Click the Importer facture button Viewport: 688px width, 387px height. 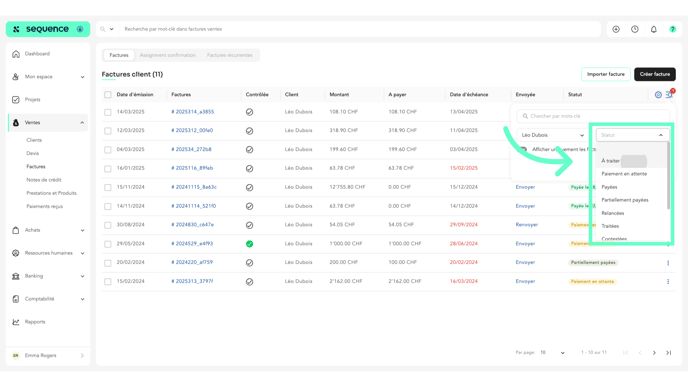pyautogui.click(x=606, y=75)
